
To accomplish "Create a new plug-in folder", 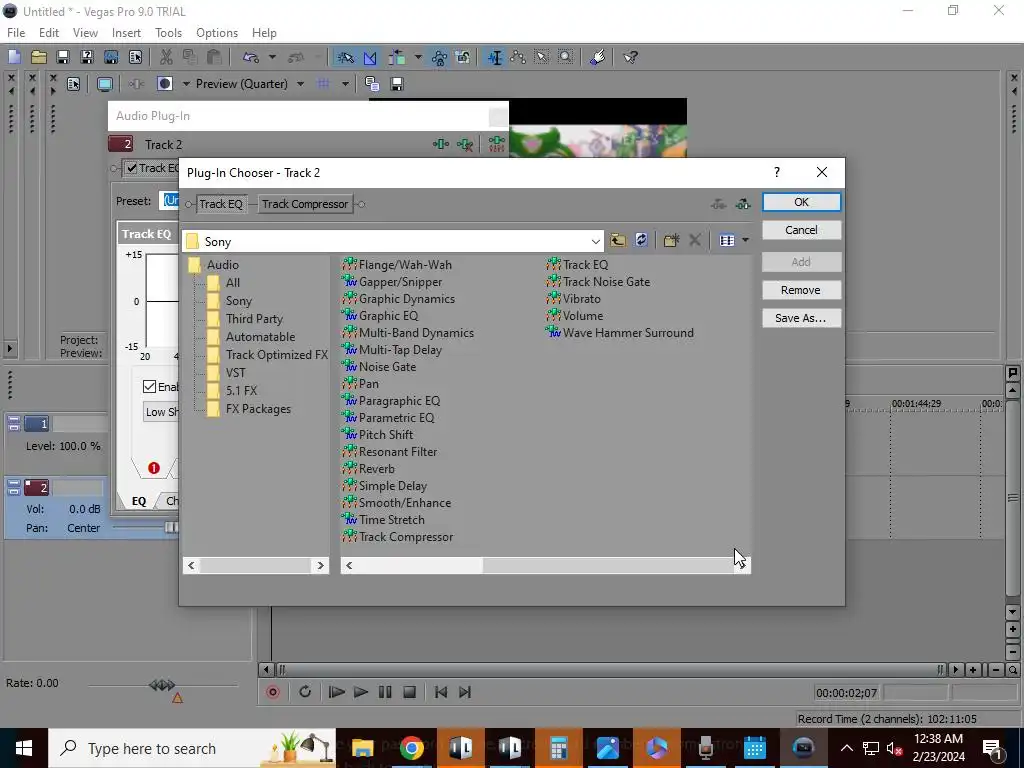I will 671,240.
